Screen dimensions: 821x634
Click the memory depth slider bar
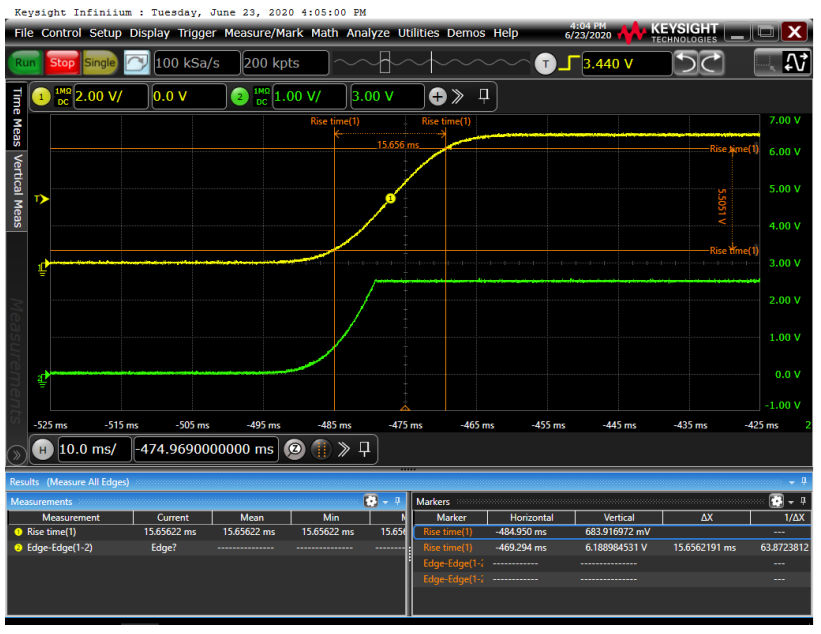430,64
